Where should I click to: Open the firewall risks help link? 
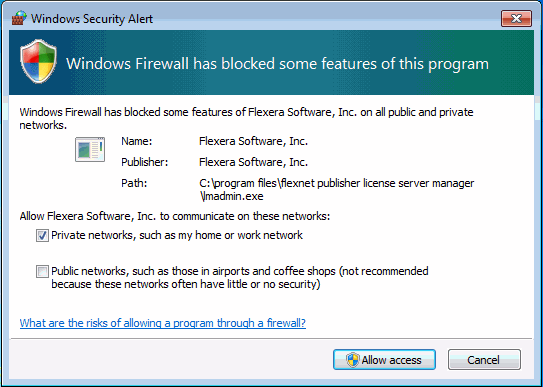[163, 323]
